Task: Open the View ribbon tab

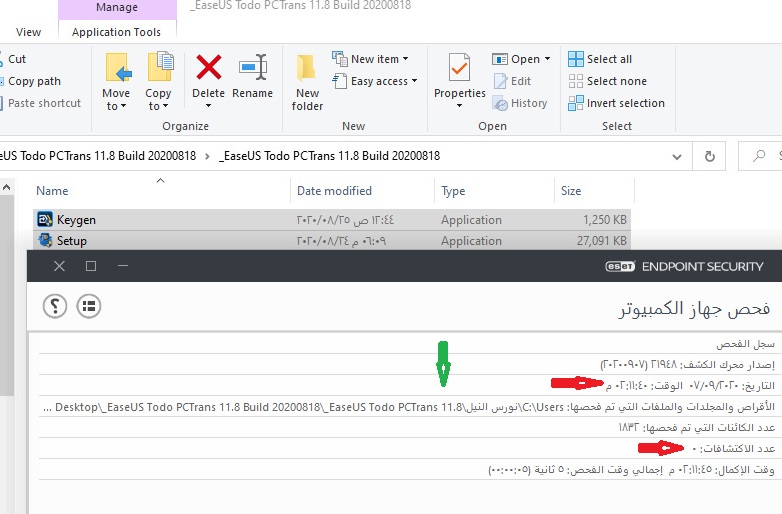Action: [29, 32]
